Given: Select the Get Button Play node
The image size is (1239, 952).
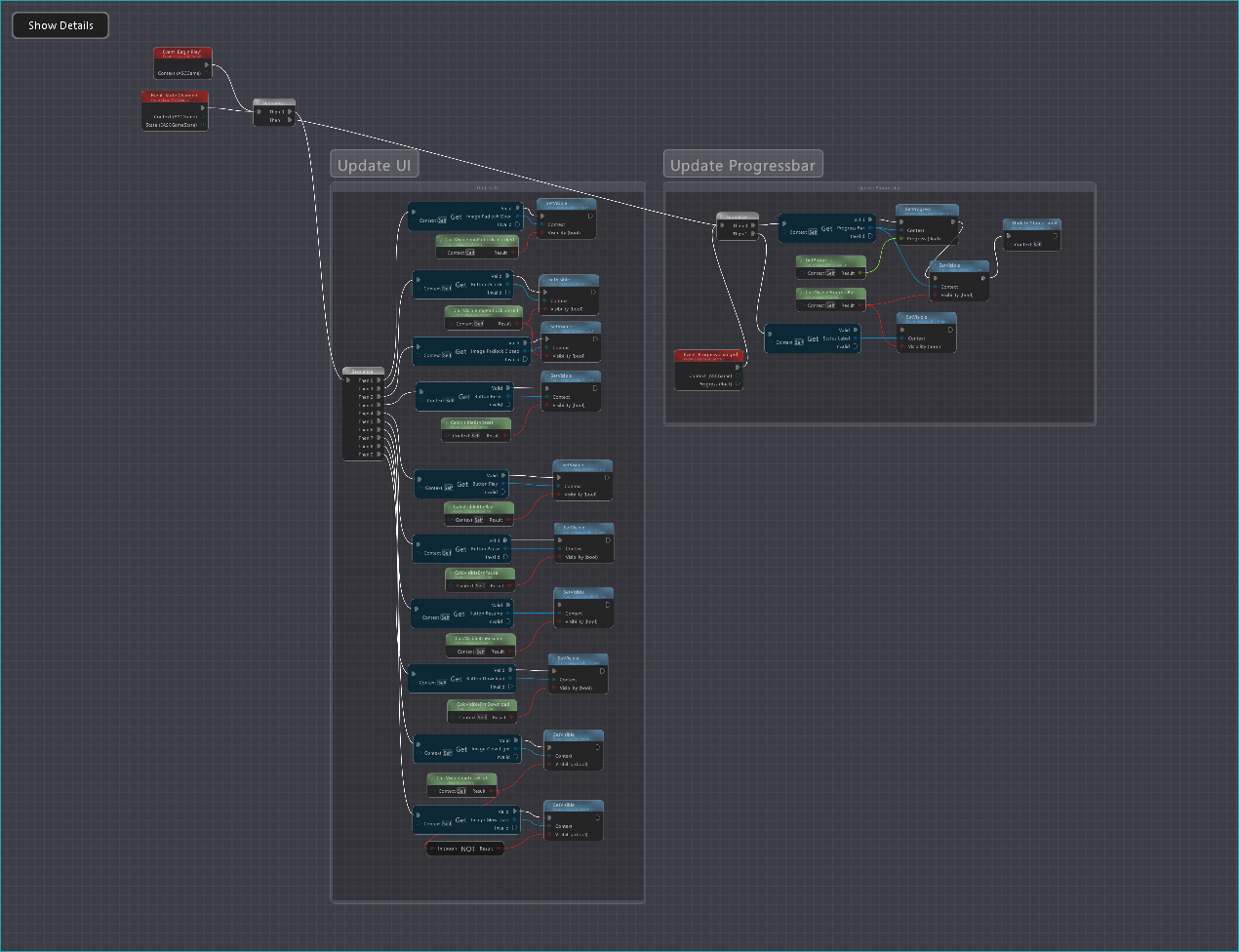Looking at the screenshot, I should point(461,484).
